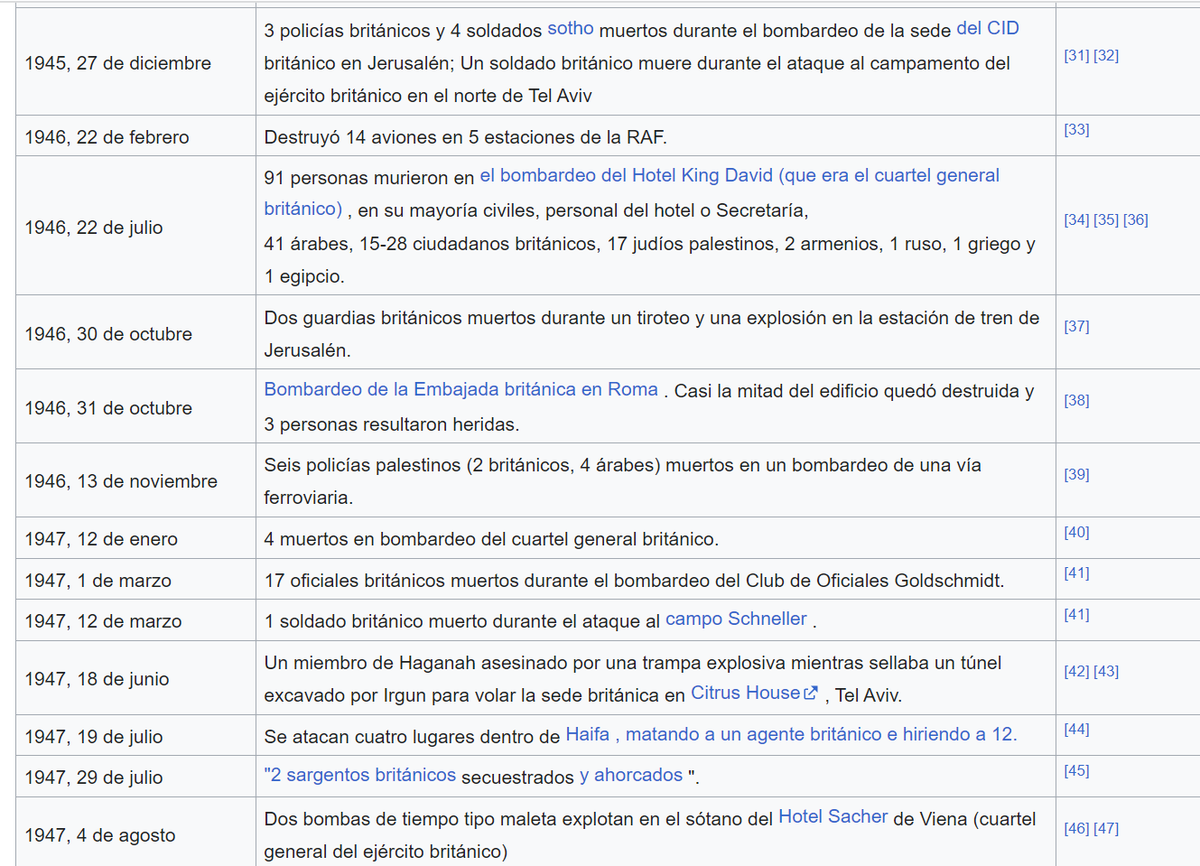Go to citation [39]

[x=1076, y=475]
